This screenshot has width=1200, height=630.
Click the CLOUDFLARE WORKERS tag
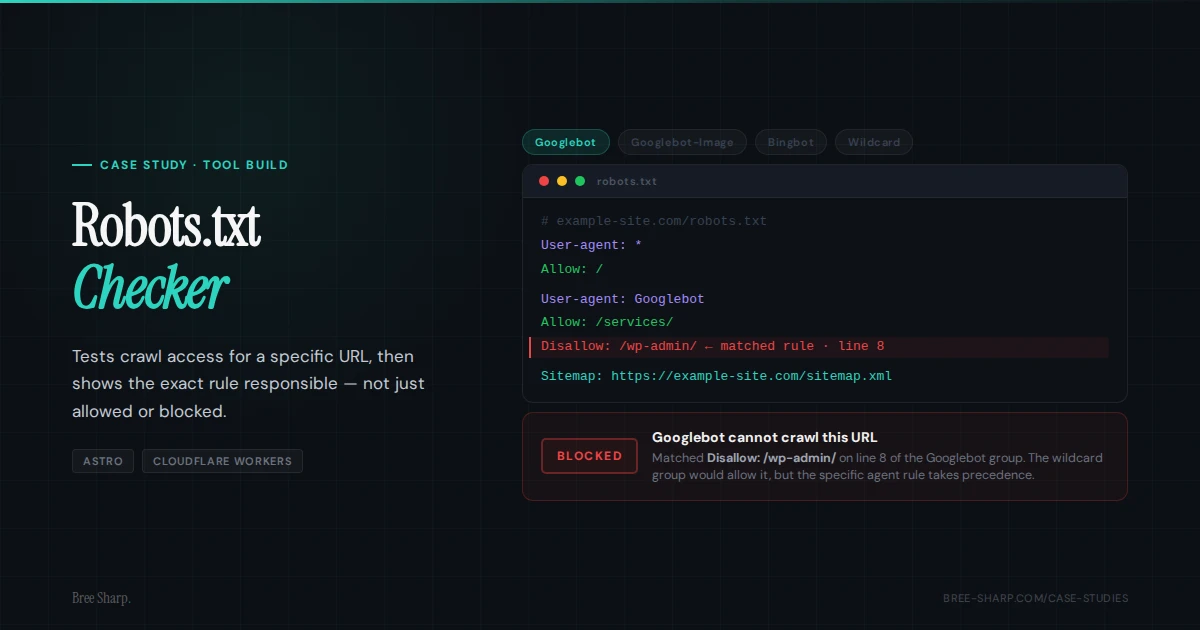222,461
